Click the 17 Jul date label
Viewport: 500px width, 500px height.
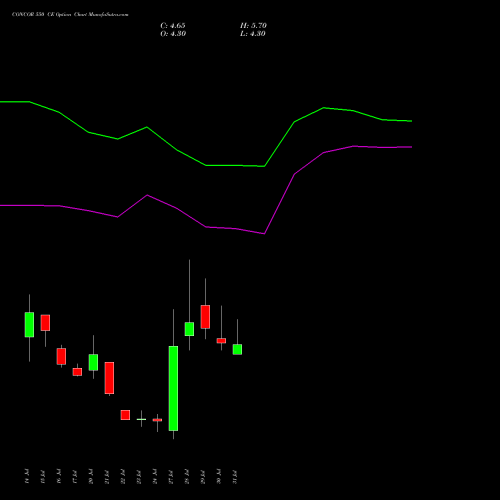(x=75, y=476)
